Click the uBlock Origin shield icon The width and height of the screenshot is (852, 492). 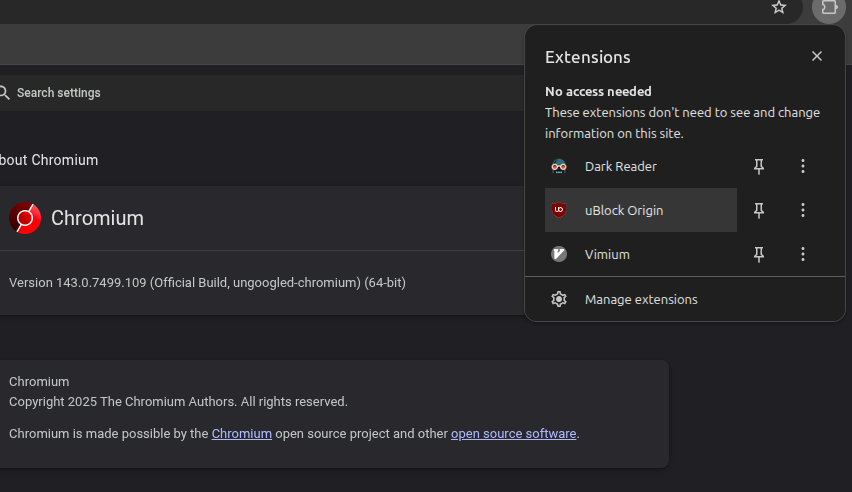point(559,210)
